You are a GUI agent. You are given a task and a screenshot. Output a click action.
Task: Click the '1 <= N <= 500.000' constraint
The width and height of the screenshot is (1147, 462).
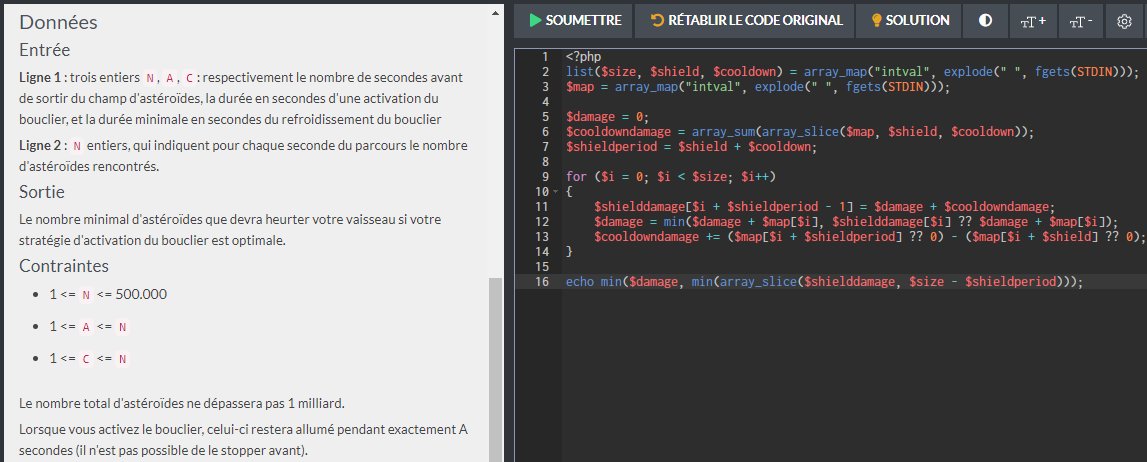[108, 295]
